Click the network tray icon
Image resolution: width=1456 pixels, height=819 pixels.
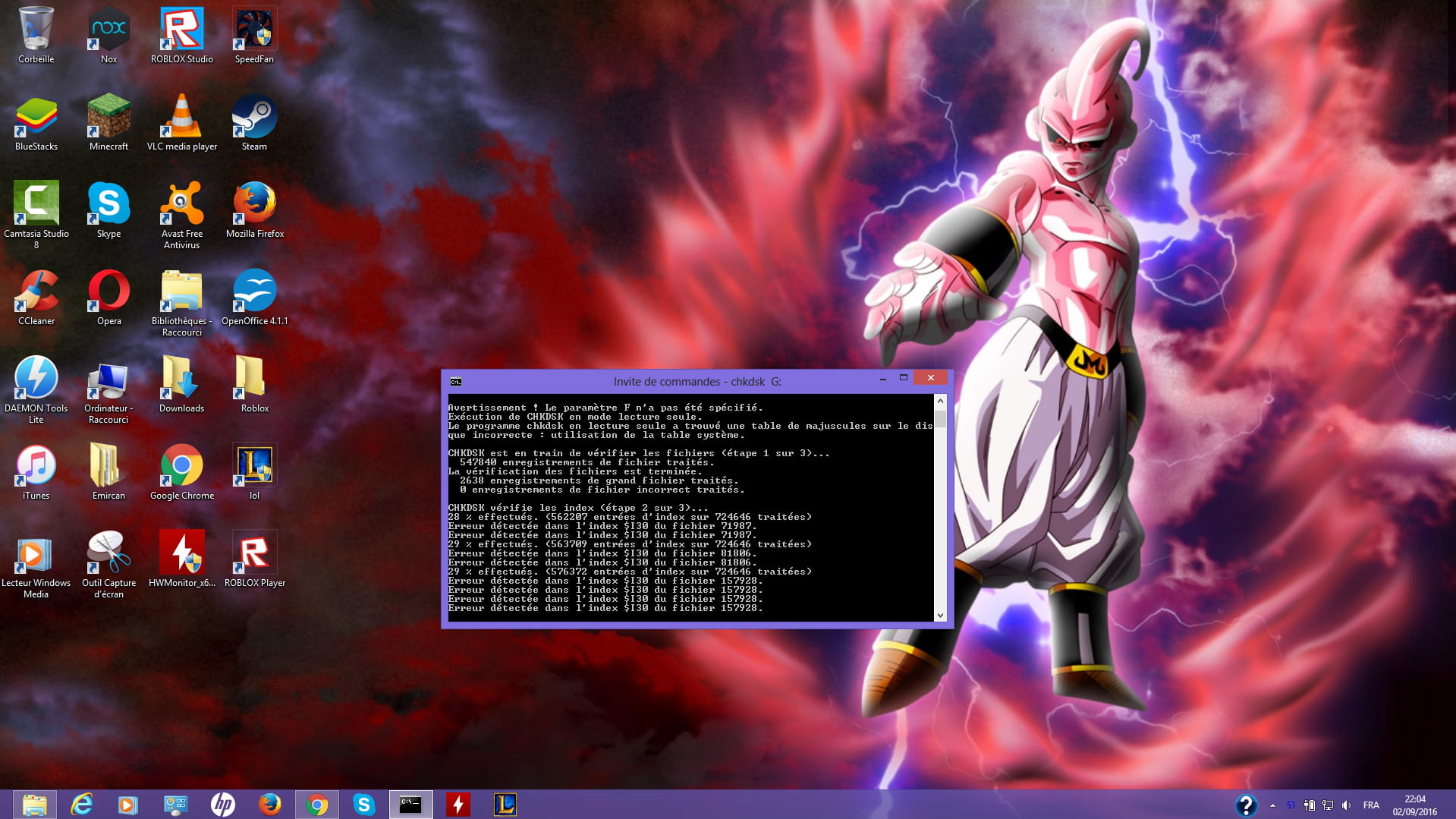tap(1328, 805)
